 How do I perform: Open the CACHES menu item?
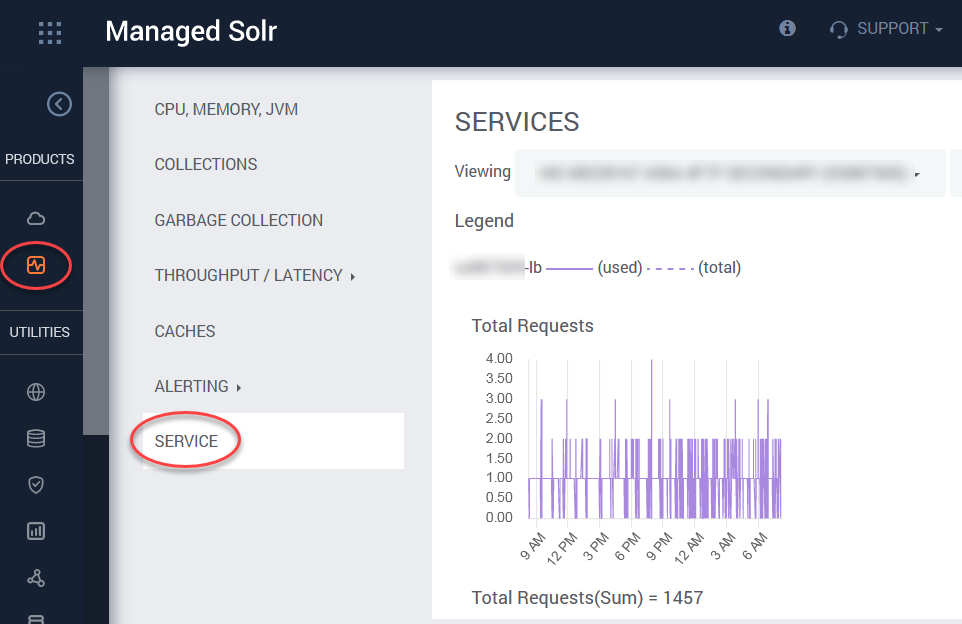coord(185,331)
